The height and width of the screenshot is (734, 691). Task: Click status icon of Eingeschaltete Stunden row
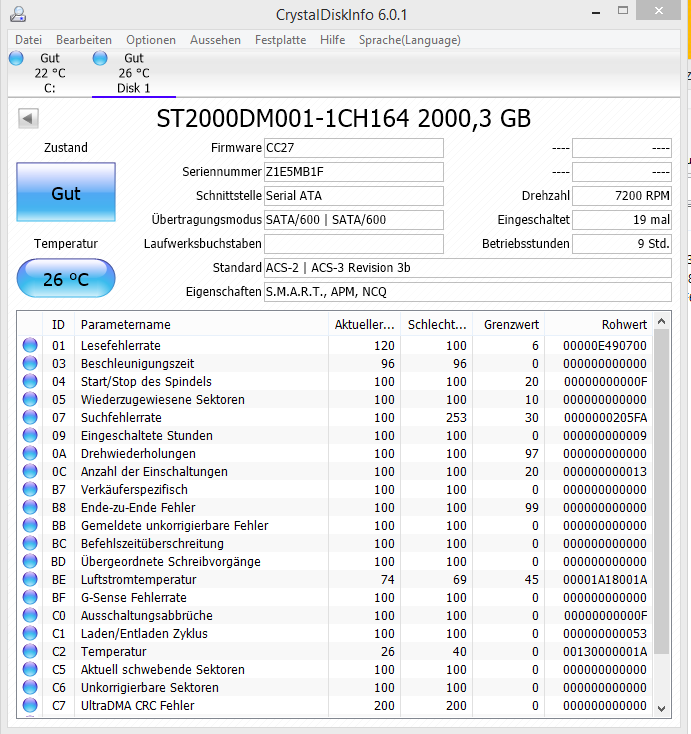[x=30, y=435]
